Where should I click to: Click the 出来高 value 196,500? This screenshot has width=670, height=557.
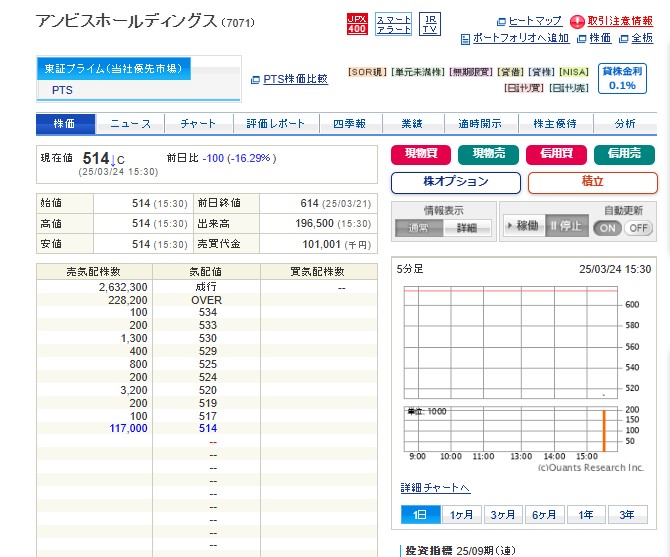pyautogui.click(x=314, y=223)
